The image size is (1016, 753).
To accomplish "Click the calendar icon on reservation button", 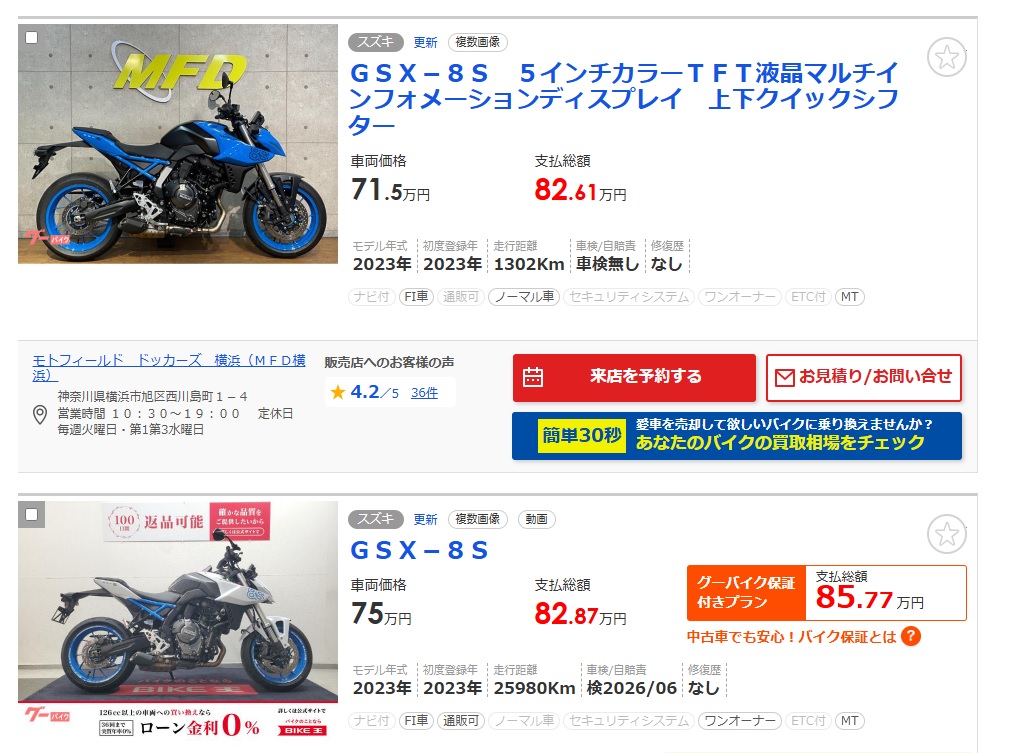I will (x=533, y=376).
